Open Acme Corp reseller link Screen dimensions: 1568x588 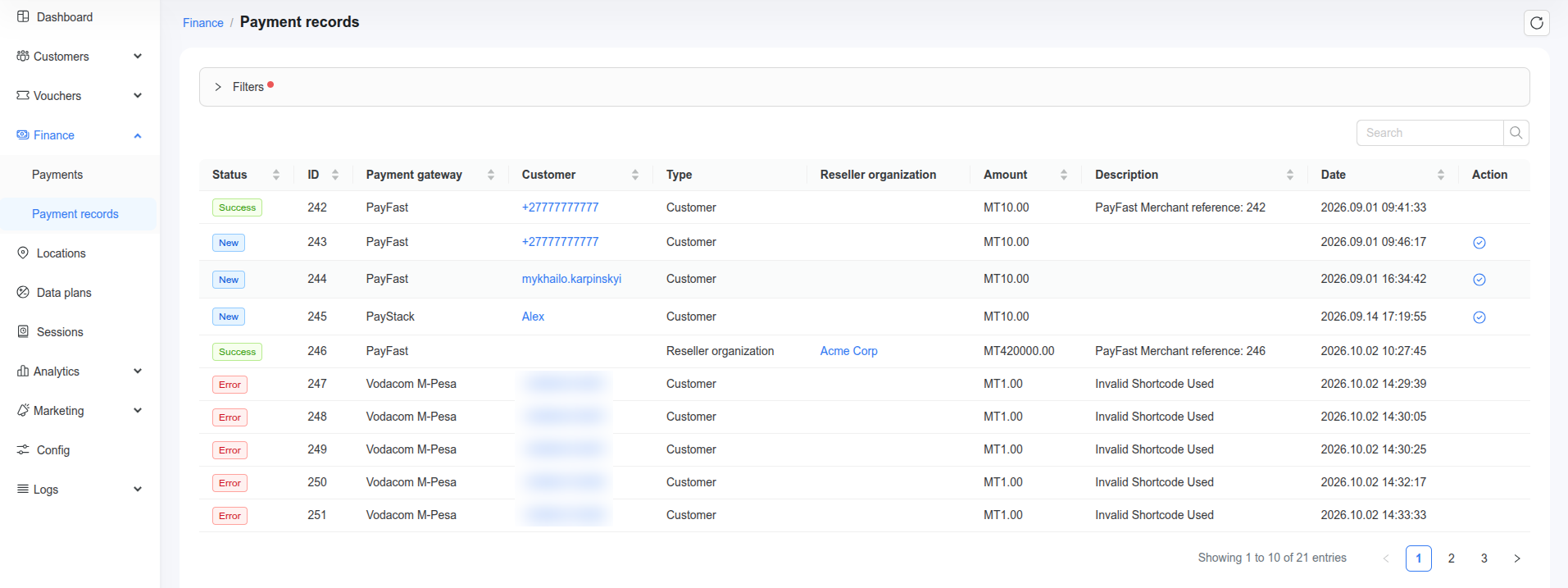click(x=848, y=351)
